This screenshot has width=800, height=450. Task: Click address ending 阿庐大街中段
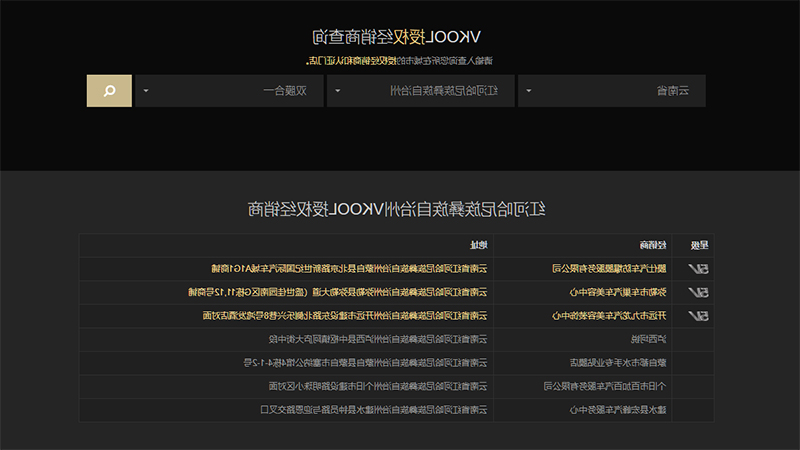(378, 339)
